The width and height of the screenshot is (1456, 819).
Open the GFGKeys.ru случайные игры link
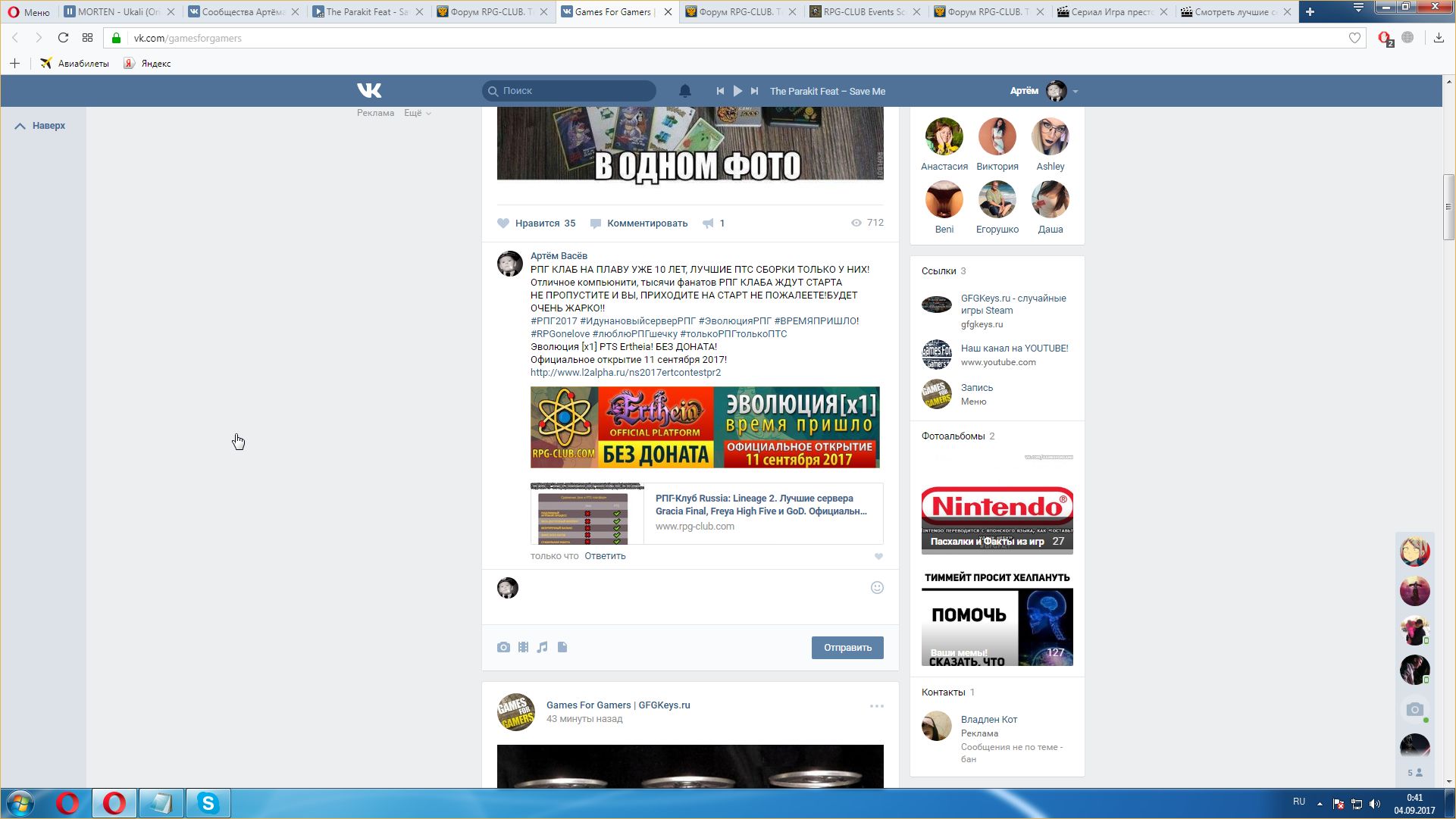[x=1013, y=305]
